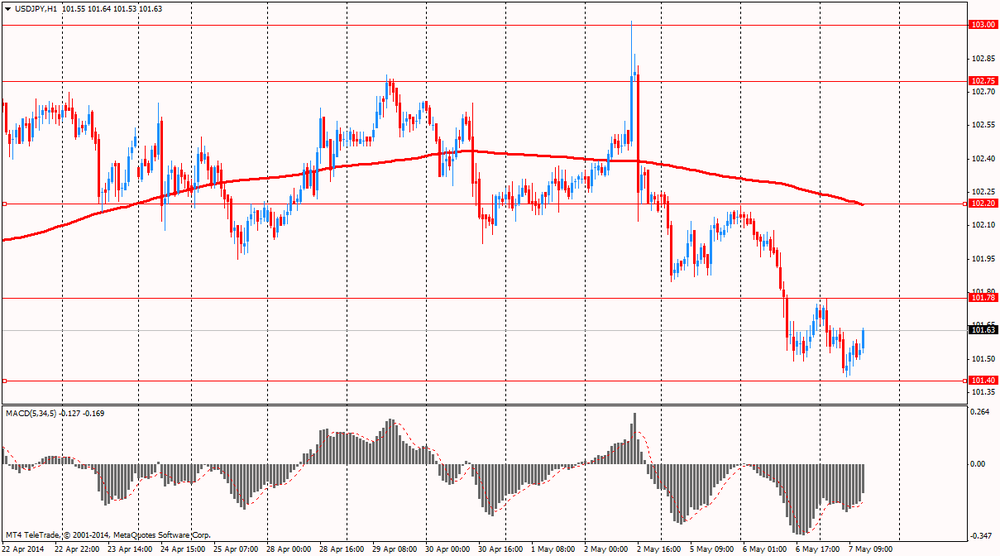Image resolution: width=1000 pixels, height=556 pixels.
Task: Grab the left-edge handle of the 102.20 line
Action: [4, 204]
